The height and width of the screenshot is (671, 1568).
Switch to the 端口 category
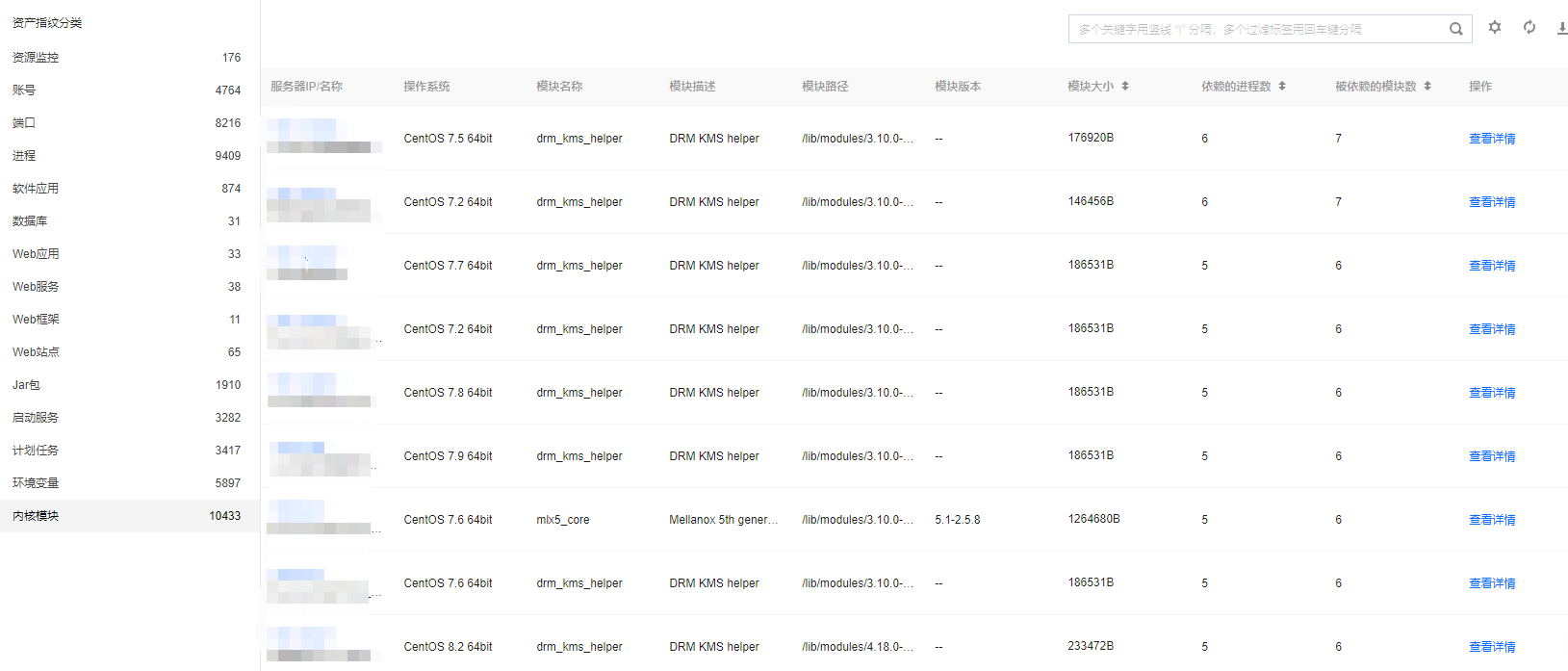[x=24, y=123]
